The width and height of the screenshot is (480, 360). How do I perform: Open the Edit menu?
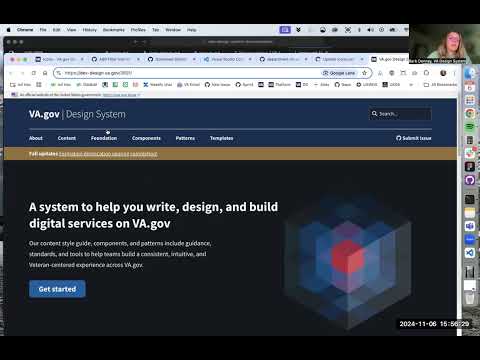pyautogui.click(x=57, y=30)
